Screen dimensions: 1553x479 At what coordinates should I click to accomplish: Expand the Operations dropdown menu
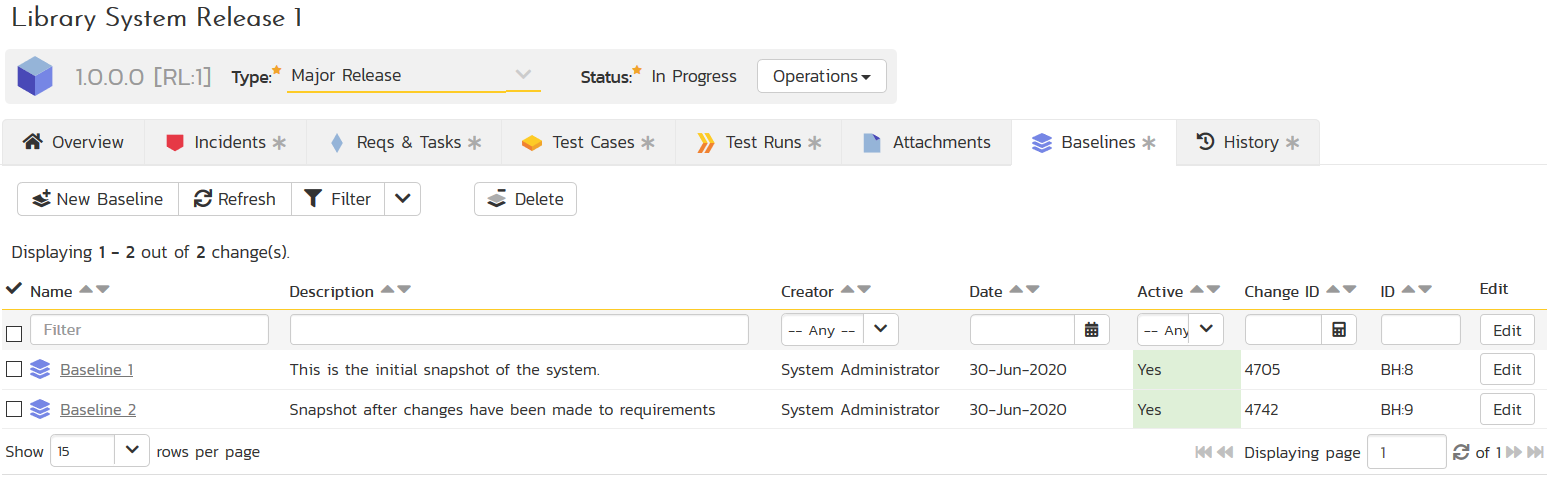click(x=821, y=76)
